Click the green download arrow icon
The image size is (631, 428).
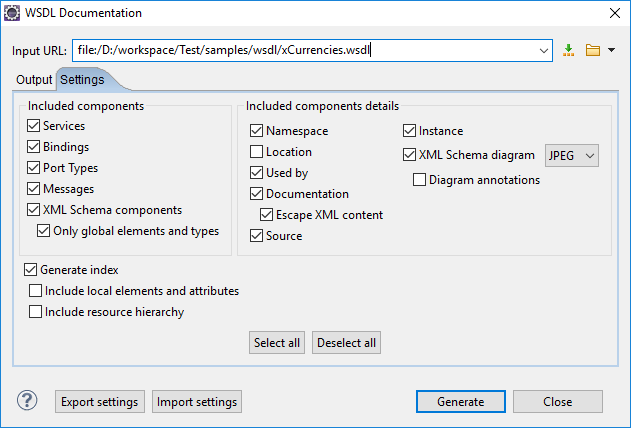pyautogui.click(x=569, y=50)
